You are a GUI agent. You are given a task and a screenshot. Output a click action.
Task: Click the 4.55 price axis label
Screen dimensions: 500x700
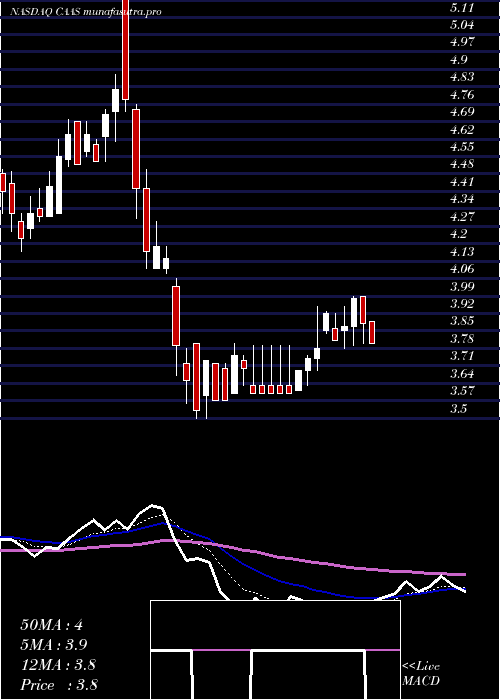[462, 147]
